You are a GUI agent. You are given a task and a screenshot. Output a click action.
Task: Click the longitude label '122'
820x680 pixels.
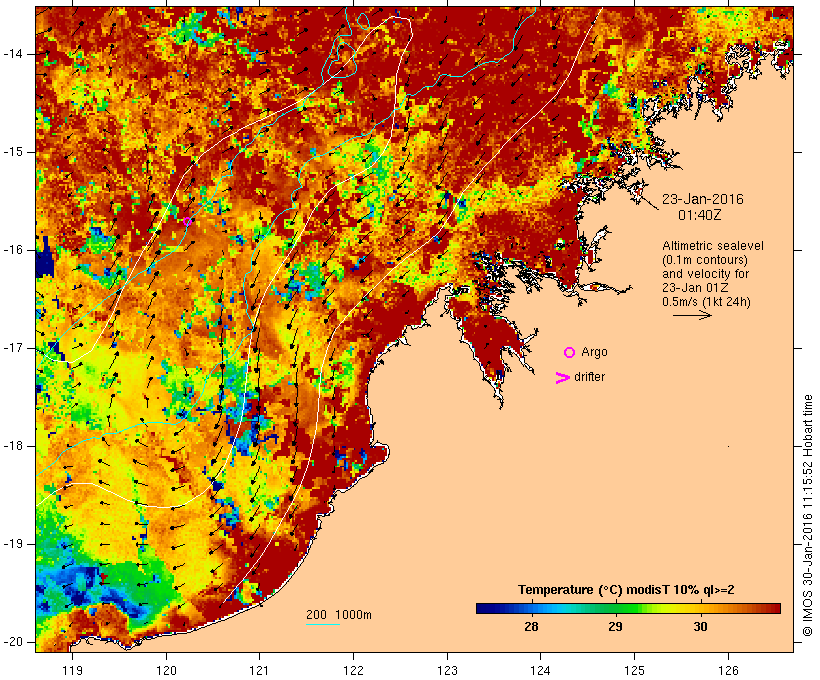(x=354, y=671)
